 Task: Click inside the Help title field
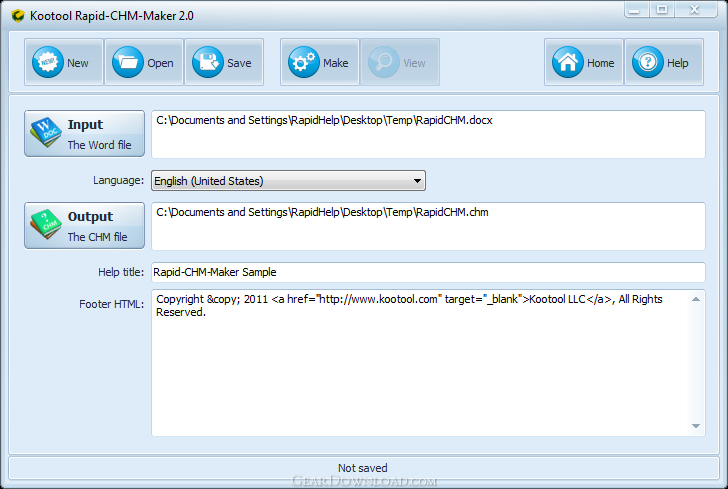427,272
